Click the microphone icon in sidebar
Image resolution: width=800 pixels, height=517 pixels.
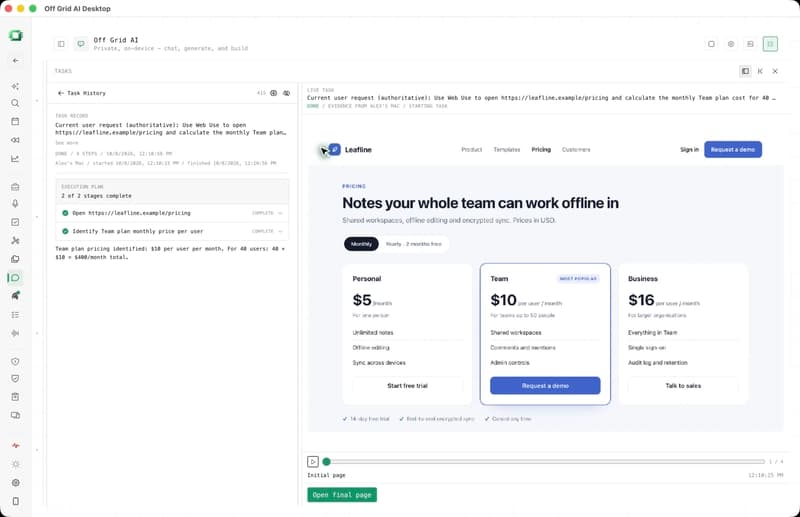(x=15, y=204)
